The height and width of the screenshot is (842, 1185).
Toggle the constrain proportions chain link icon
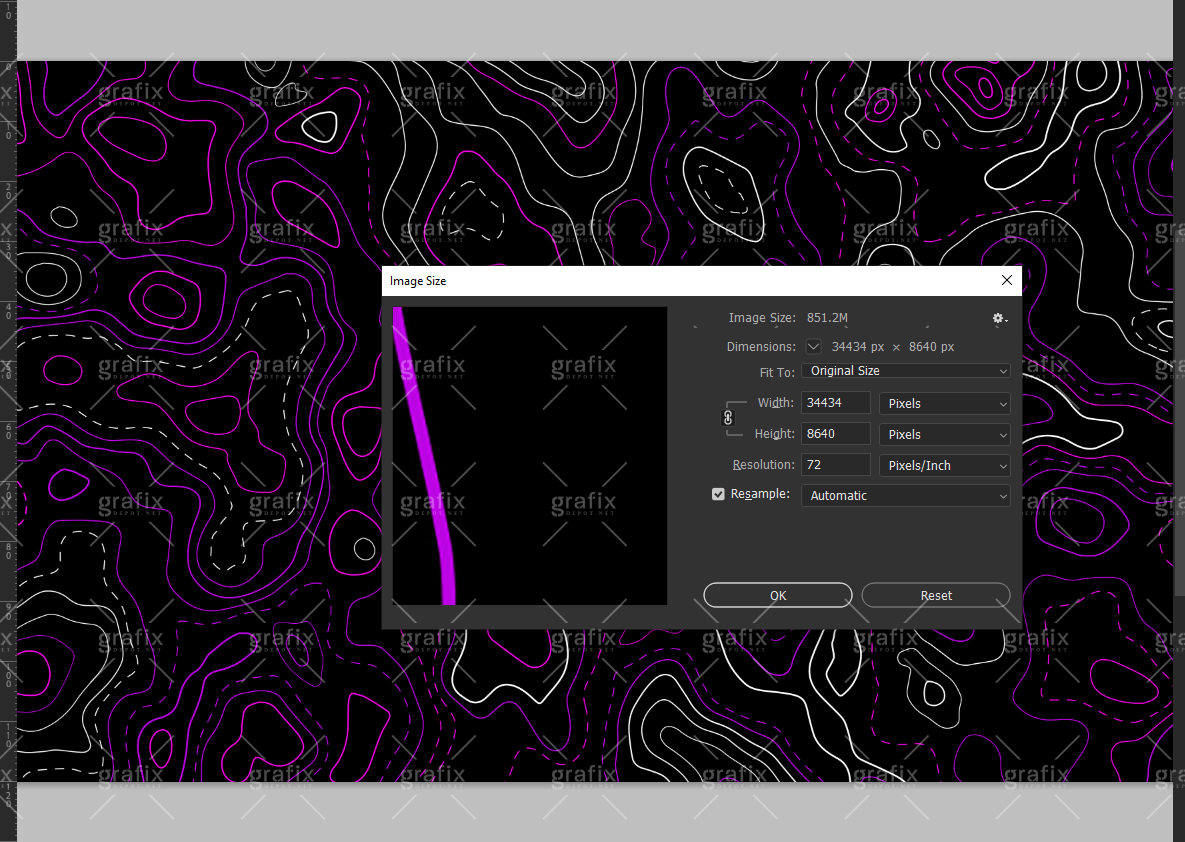tap(728, 418)
